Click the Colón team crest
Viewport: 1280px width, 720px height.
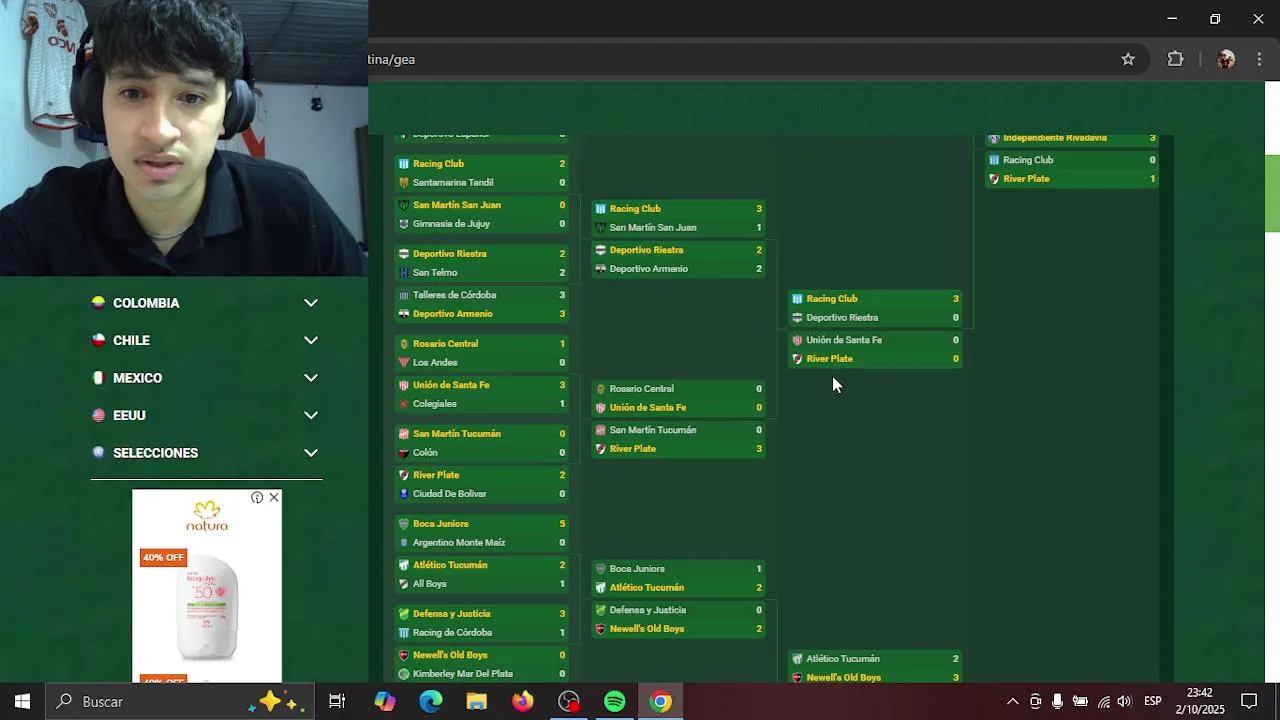[x=404, y=453]
